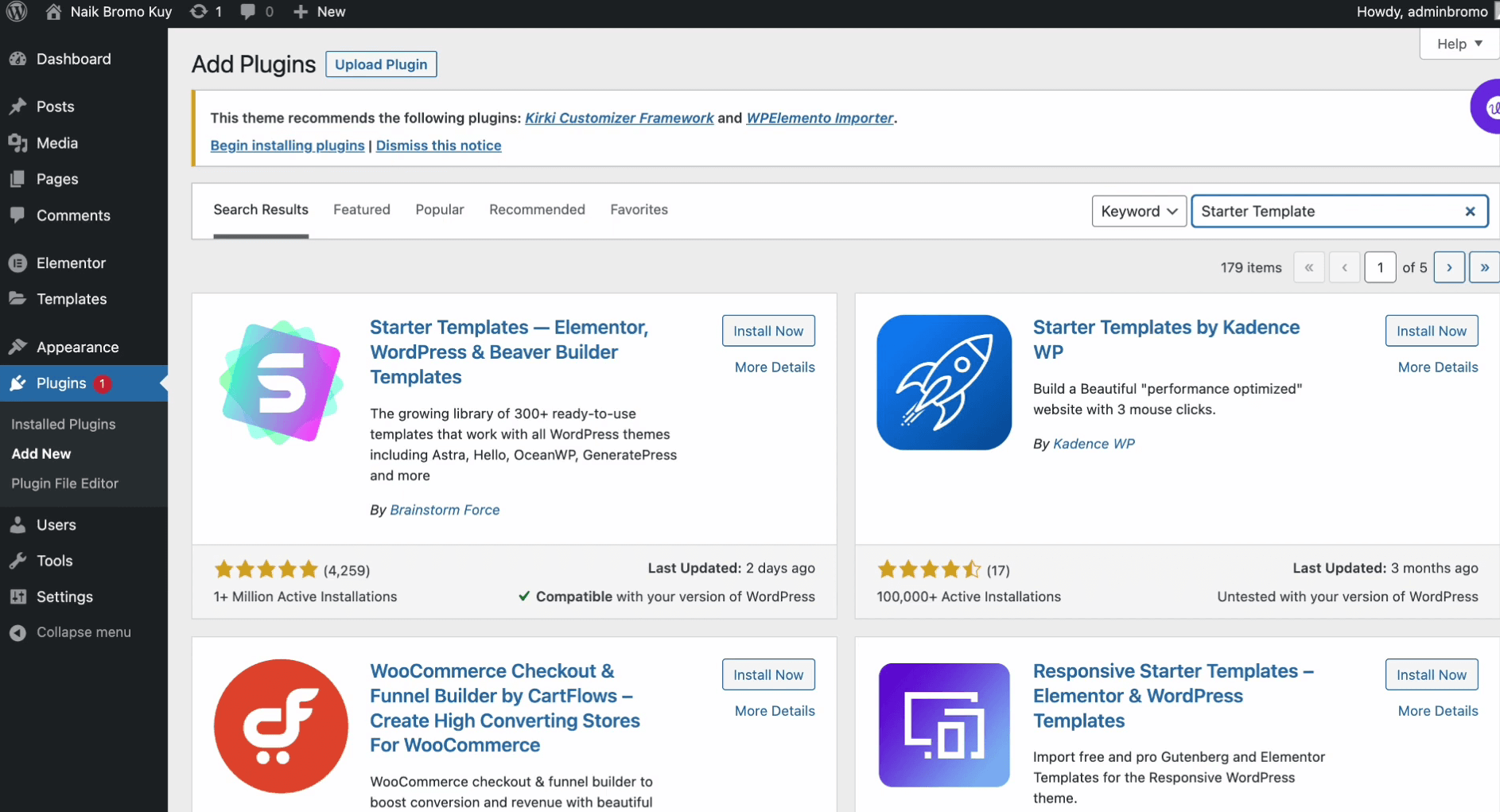Switch to the Recommended tab
The image size is (1500, 812).
pos(537,209)
